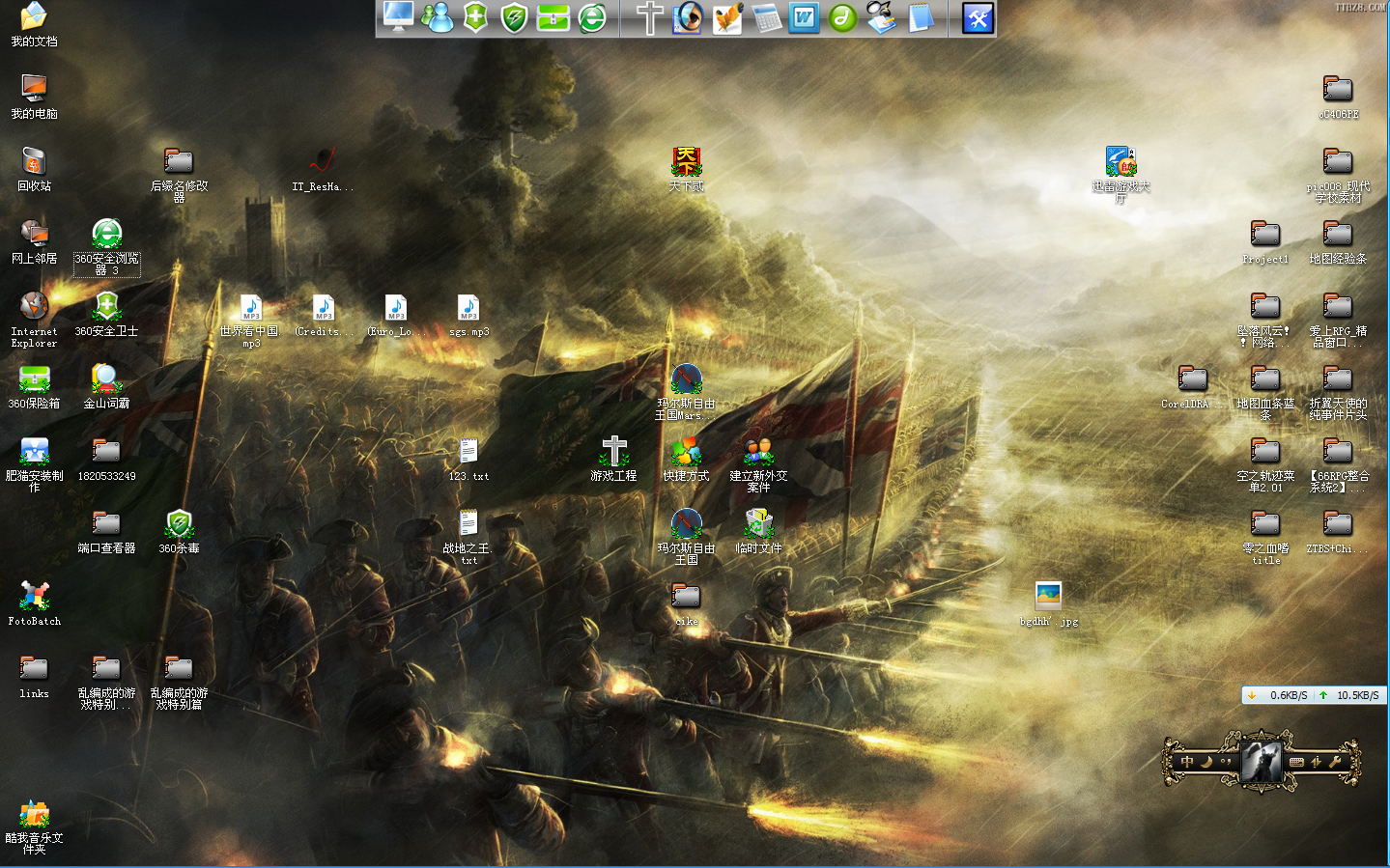Select the sgs.mp3 audio file
Screen dimensions: 1390x868
[468, 315]
